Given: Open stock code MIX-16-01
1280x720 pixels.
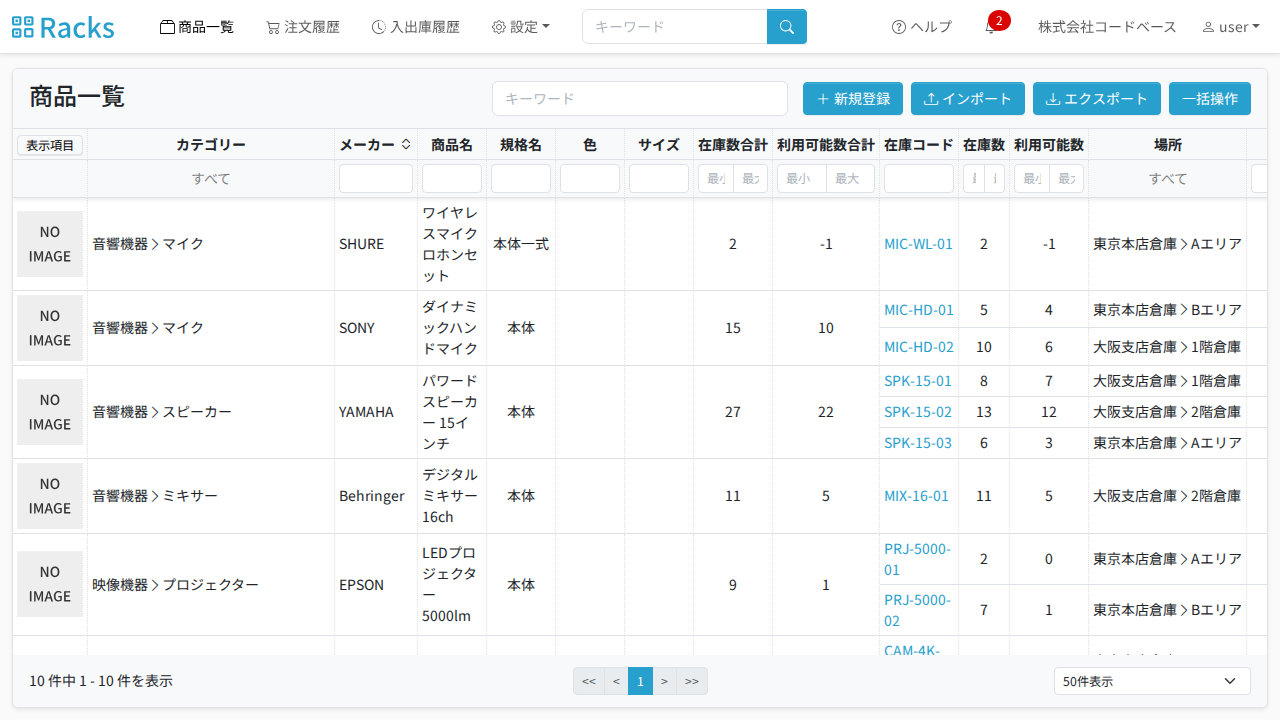Looking at the screenshot, I should [x=916, y=496].
